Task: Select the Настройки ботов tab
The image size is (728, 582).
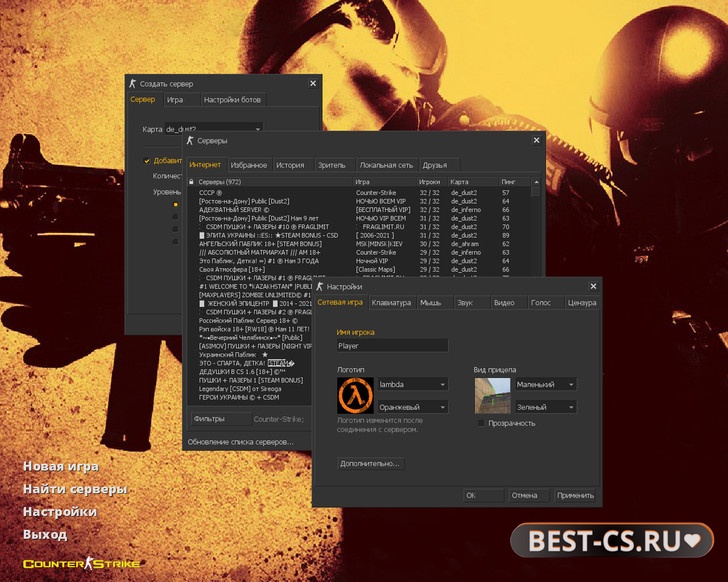Action: pyautogui.click(x=232, y=100)
